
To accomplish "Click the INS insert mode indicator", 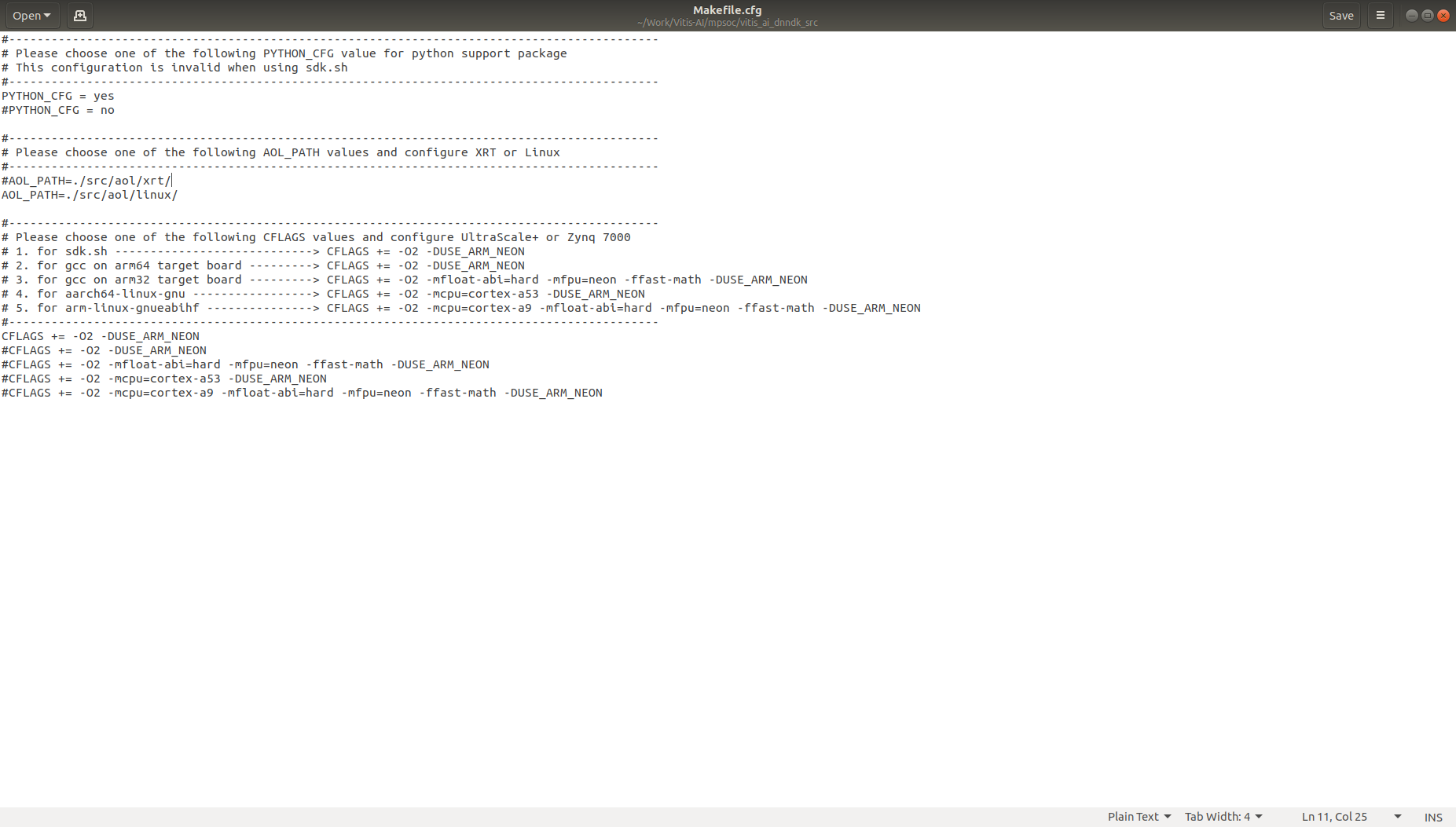I will [x=1433, y=818].
